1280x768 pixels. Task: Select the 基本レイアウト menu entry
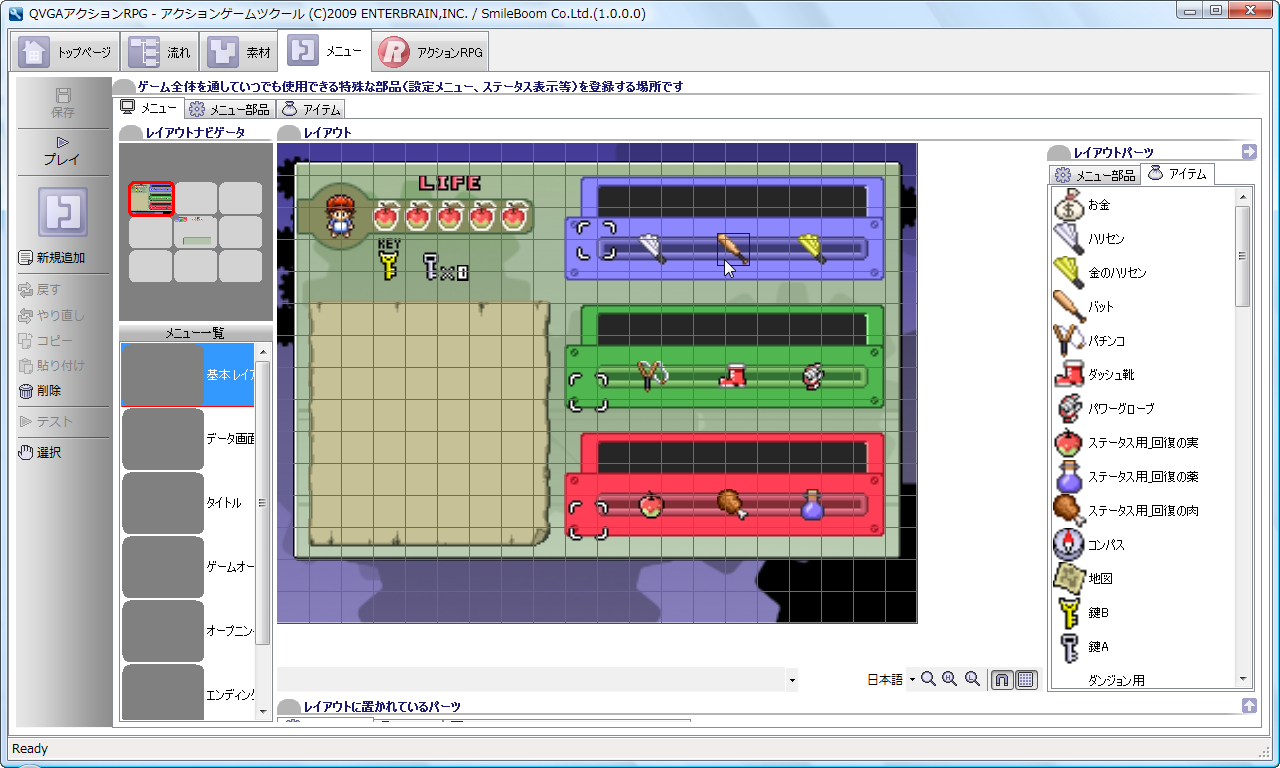coord(187,375)
